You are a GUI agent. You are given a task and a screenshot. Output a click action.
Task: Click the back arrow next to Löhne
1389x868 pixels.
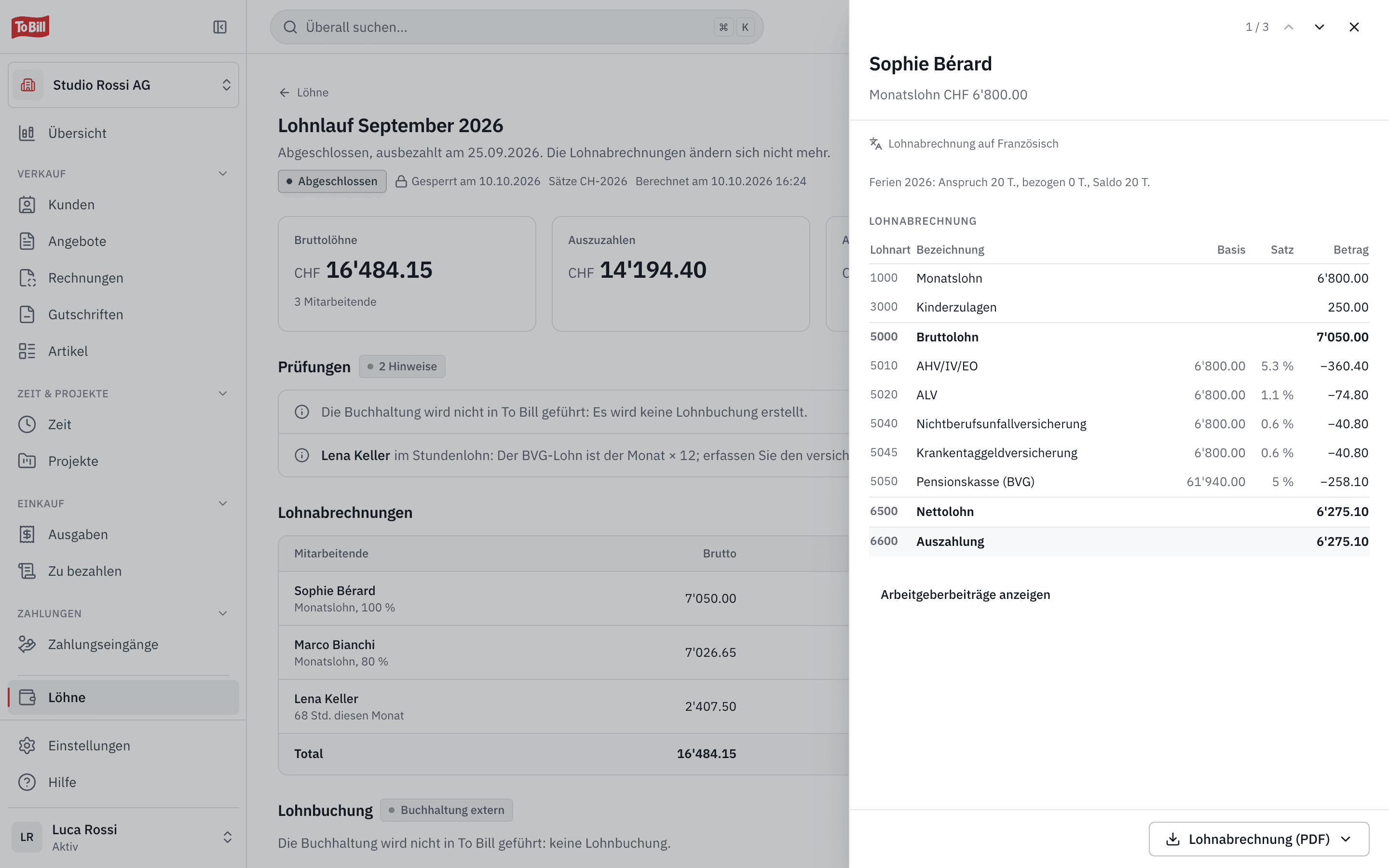284,93
